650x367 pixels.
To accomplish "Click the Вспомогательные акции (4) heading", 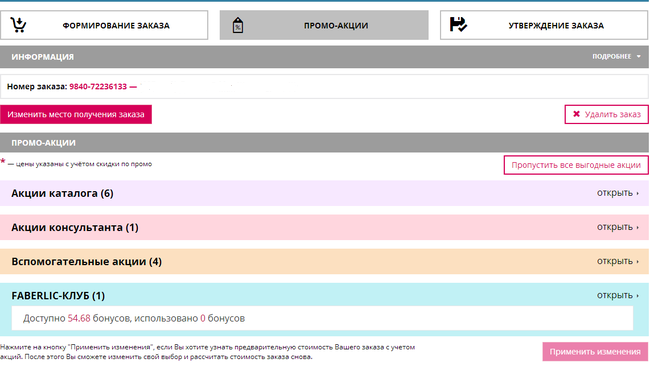I will tap(86, 262).
